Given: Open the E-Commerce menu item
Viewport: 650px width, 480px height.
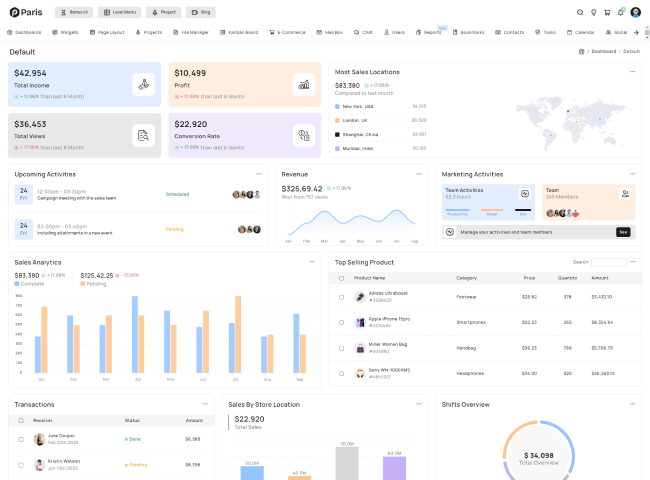Looking at the screenshot, I should point(288,32).
